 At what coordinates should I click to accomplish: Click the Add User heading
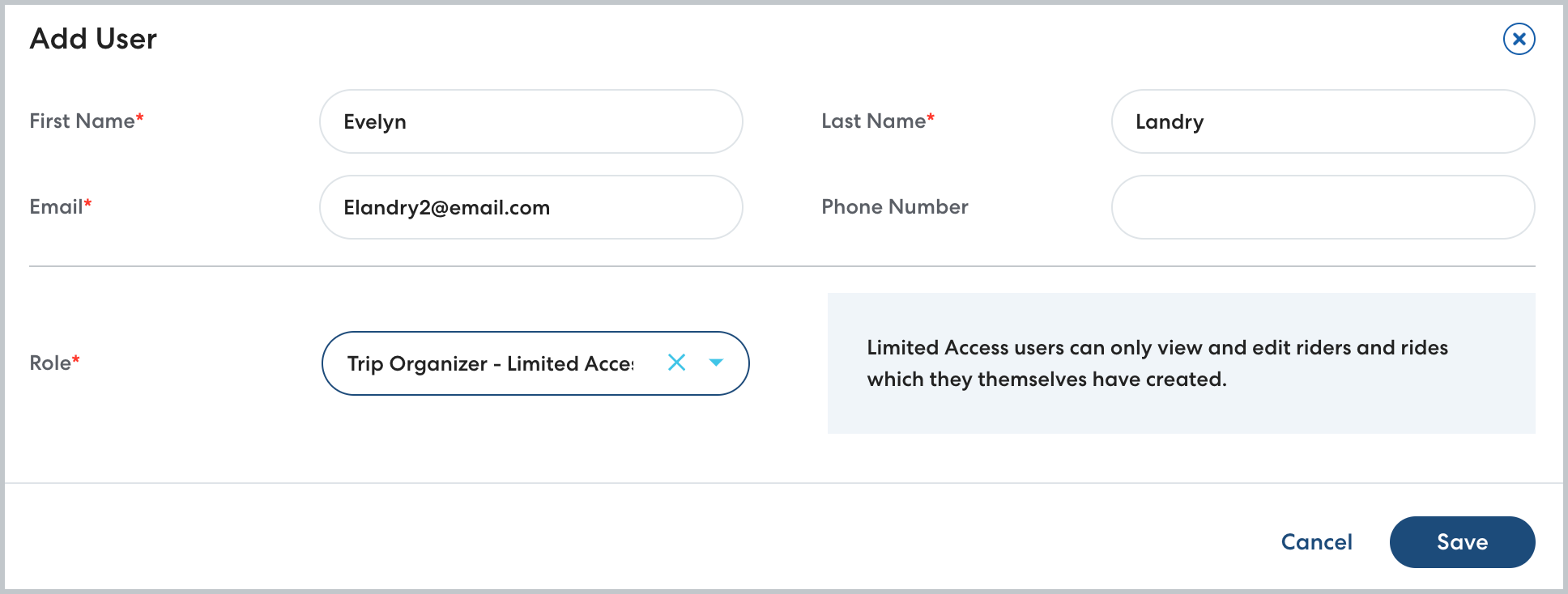click(93, 39)
